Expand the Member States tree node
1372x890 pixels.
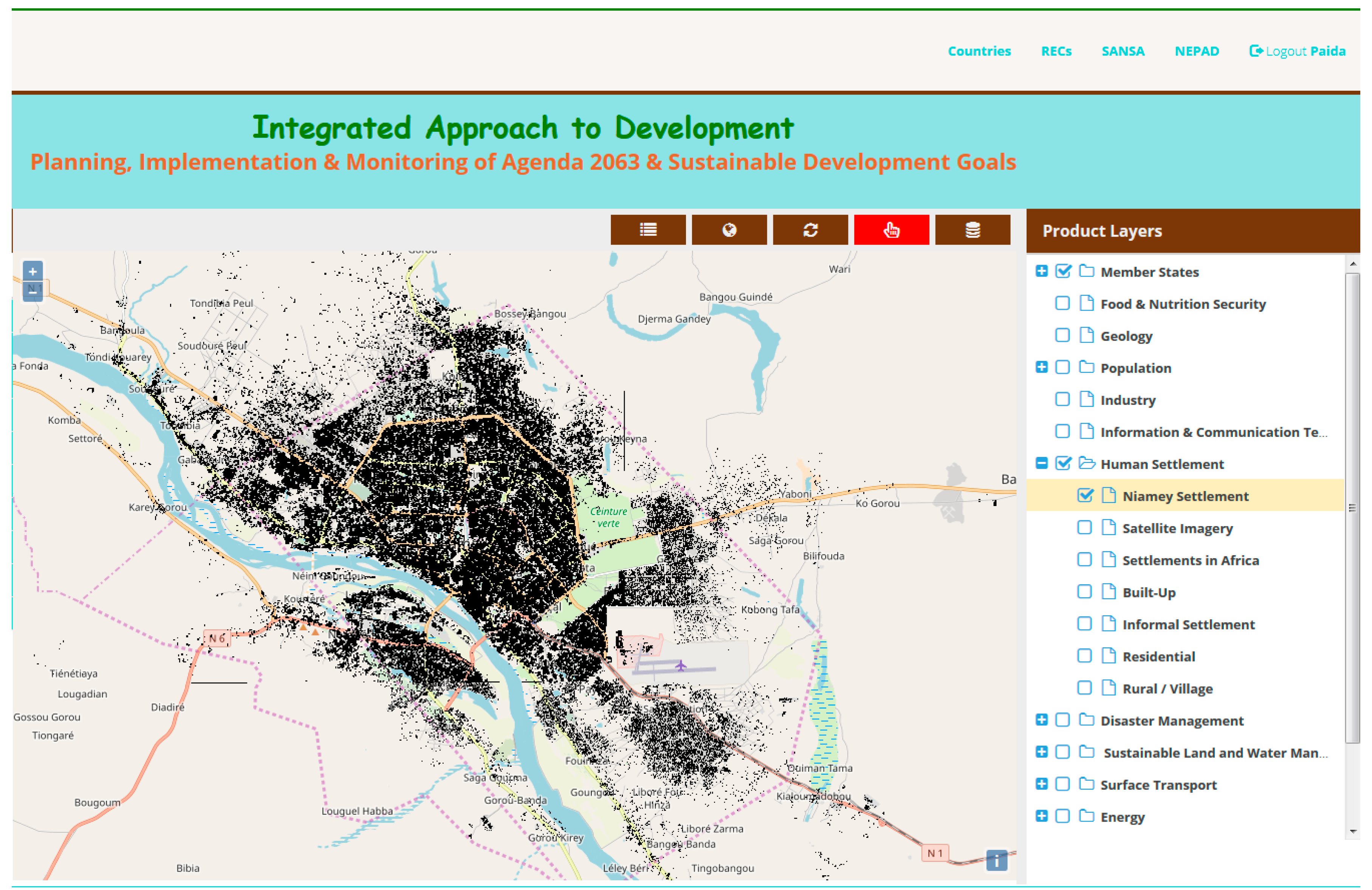pyautogui.click(x=1041, y=271)
